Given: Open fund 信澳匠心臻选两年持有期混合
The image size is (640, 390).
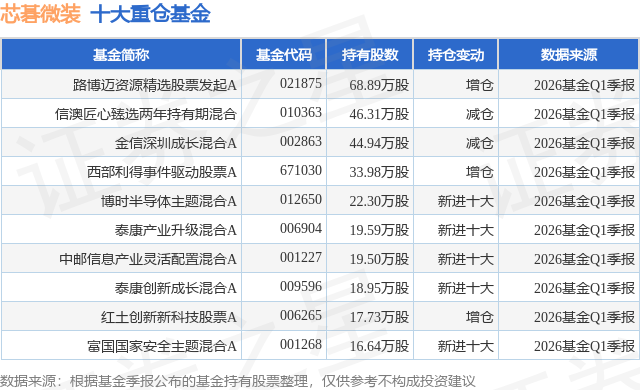Looking at the screenshot, I should [146, 114].
